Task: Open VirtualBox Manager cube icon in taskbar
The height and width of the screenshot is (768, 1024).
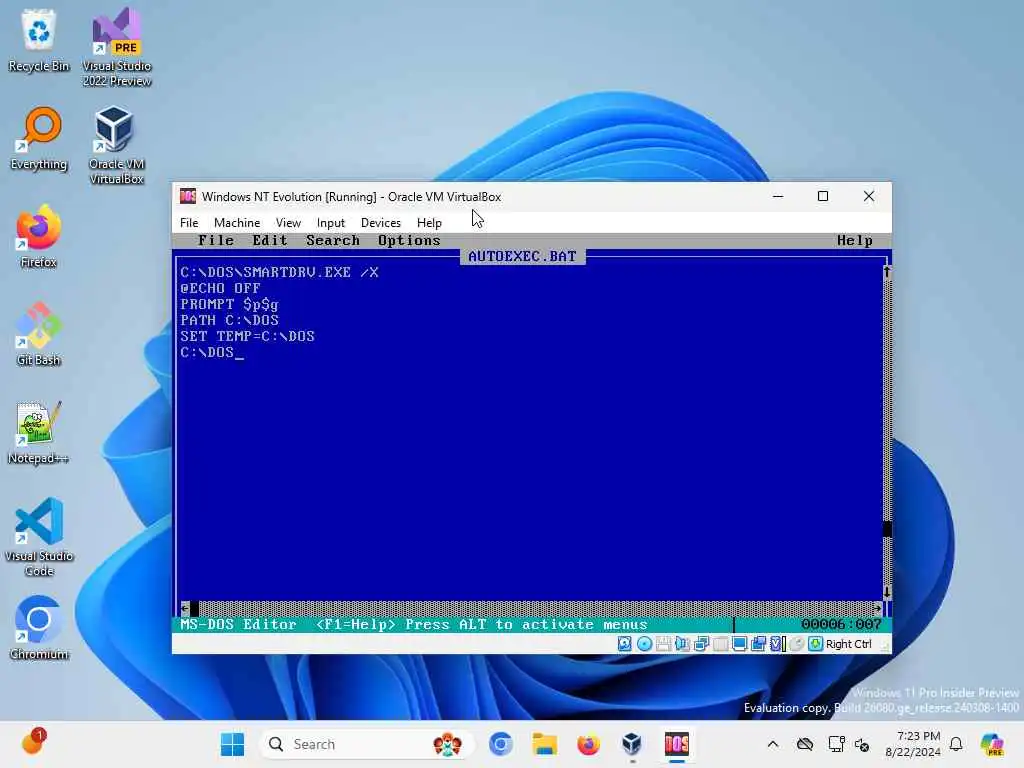Action: tap(632, 744)
